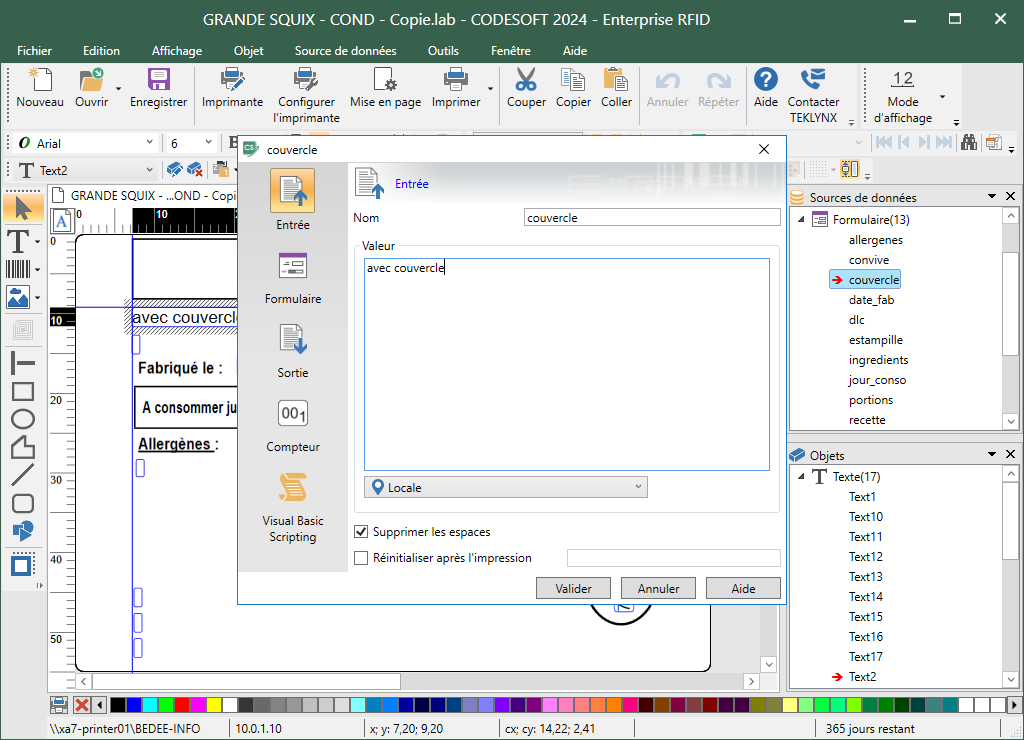Image resolution: width=1024 pixels, height=740 pixels.
Task: Open the Sortie data source type
Action: [292, 340]
